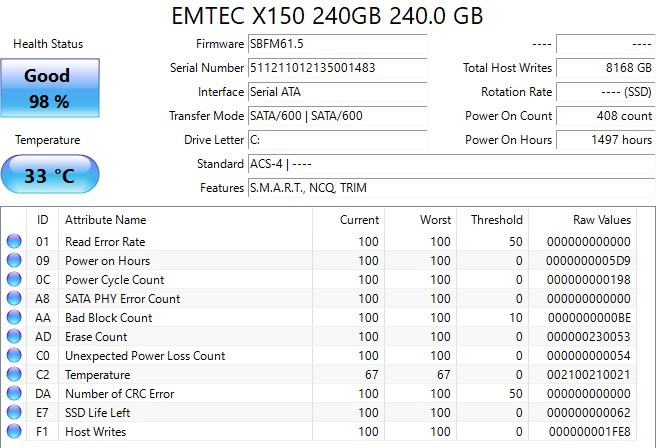Image resolution: width=661 pixels, height=448 pixels.
Task: Click status orb for Power Cycle Count
Action: tap(14, 279)
